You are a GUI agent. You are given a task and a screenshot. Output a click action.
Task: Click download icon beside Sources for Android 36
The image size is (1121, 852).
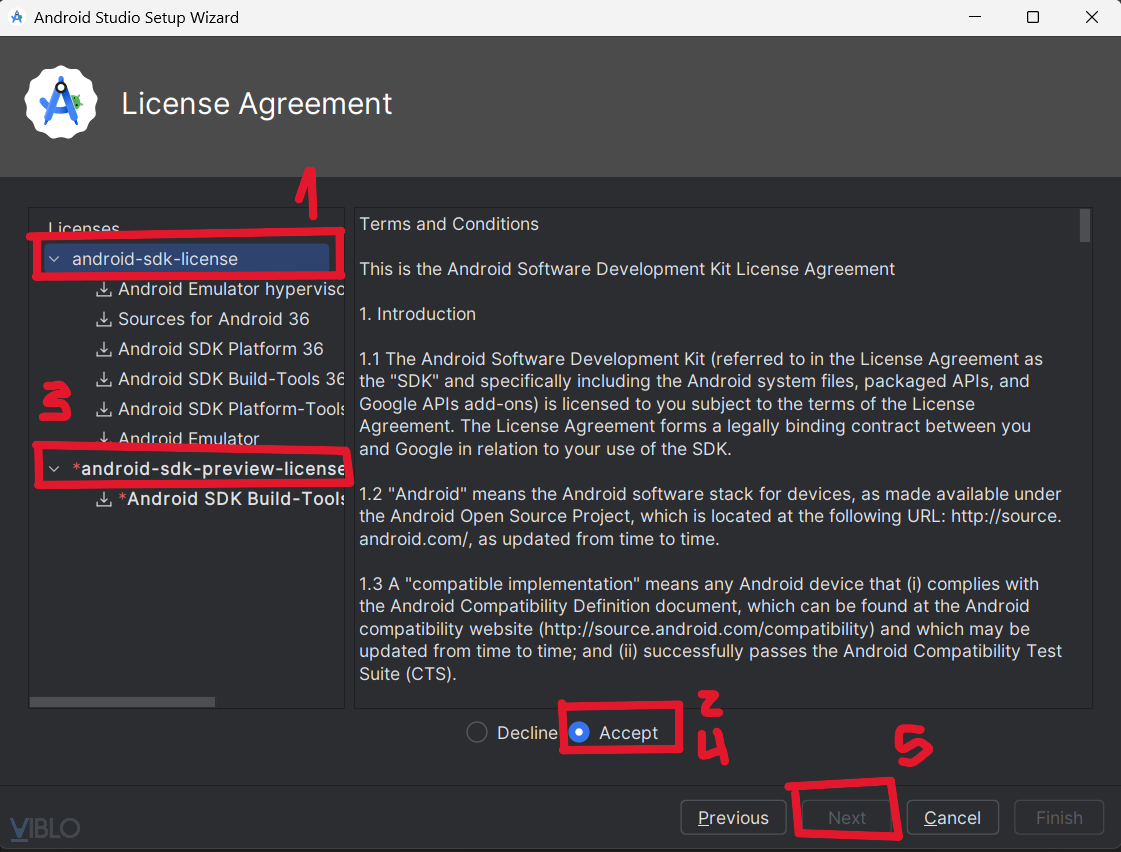[103, 319]
